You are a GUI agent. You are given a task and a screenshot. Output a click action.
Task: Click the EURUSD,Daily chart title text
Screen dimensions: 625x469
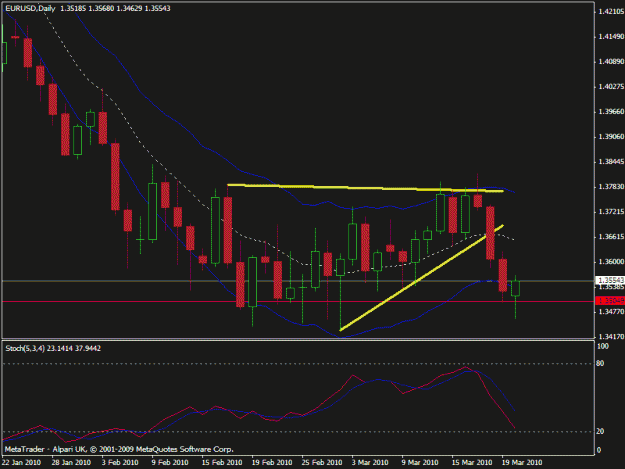[x=30, y=8]
